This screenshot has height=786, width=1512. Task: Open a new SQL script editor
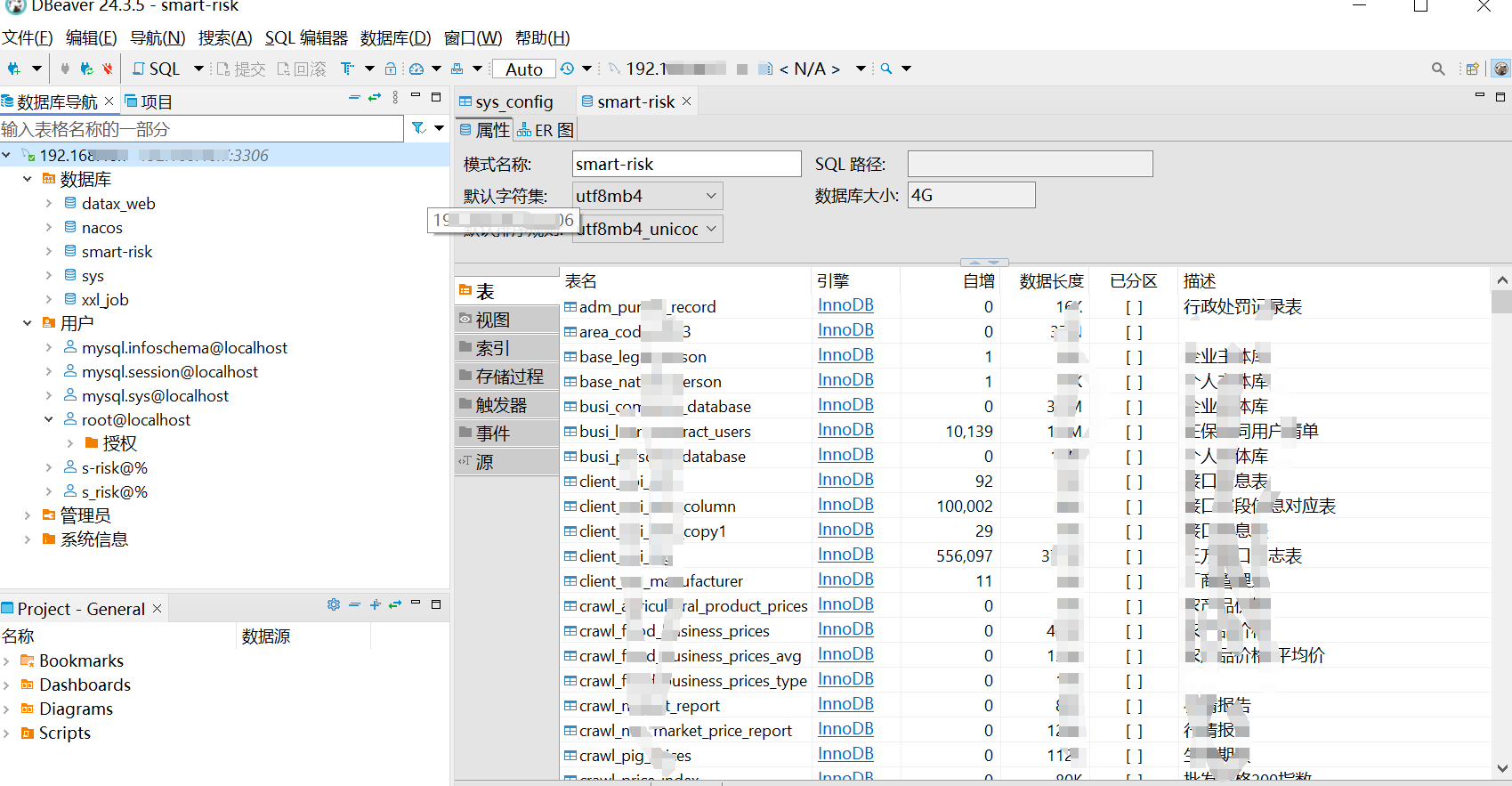(157, 69)
